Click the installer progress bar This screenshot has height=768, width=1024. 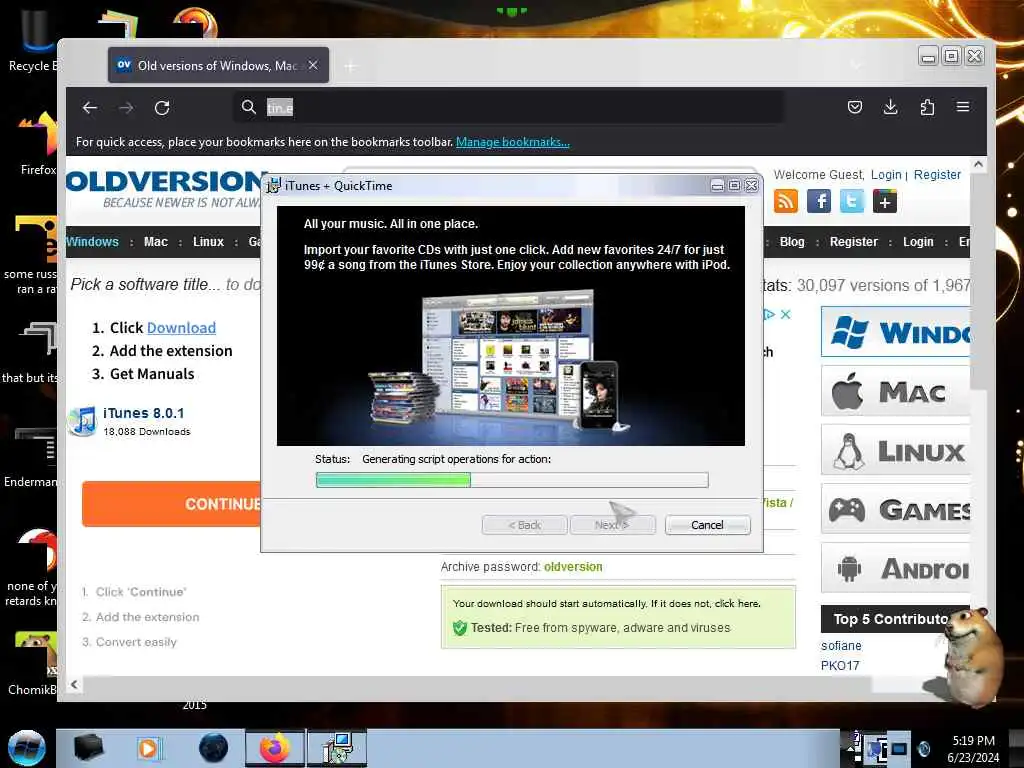point(512,480)
